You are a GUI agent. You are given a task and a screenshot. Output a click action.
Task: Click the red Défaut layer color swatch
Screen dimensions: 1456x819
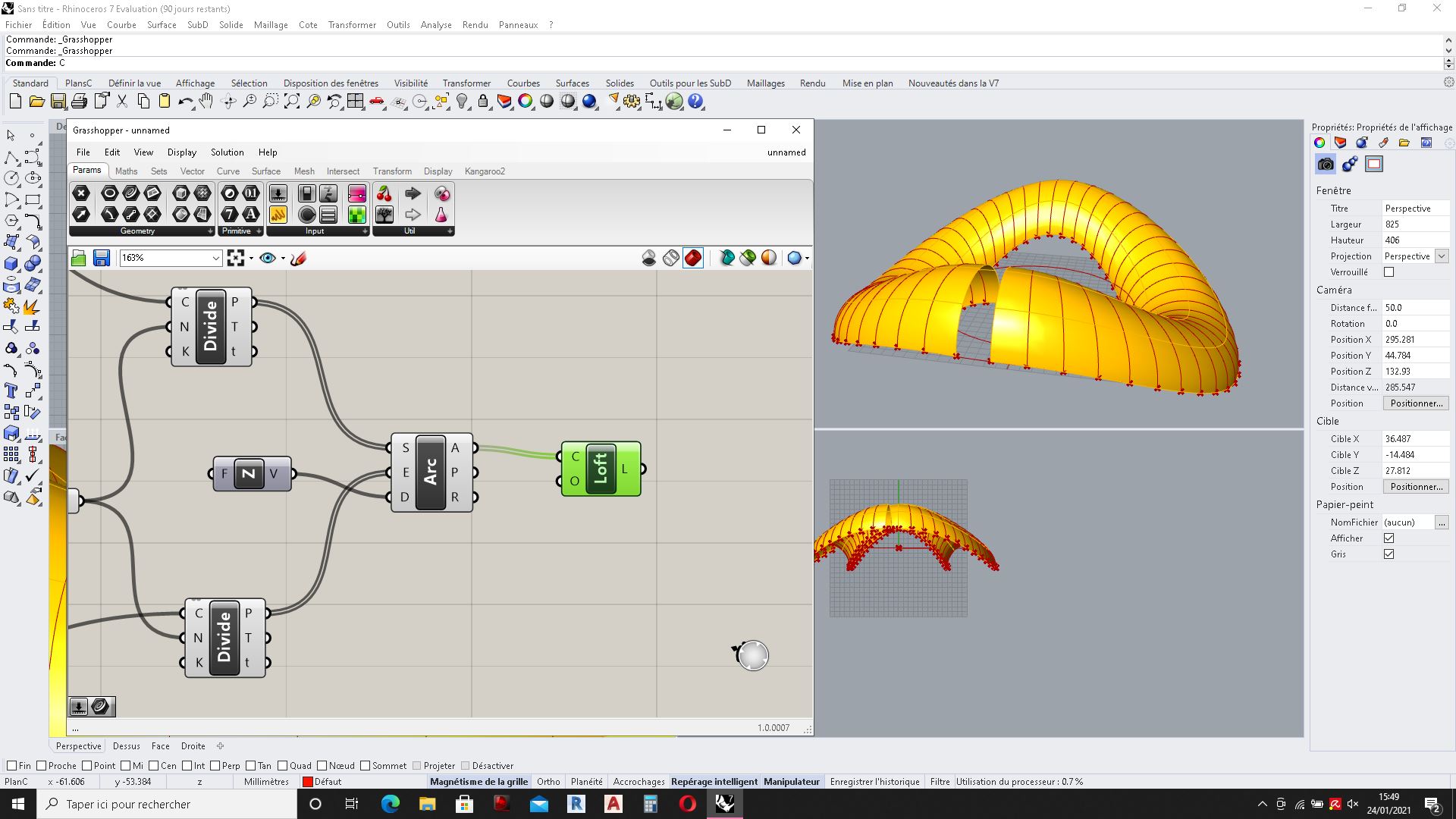click(x=307, y=782)
